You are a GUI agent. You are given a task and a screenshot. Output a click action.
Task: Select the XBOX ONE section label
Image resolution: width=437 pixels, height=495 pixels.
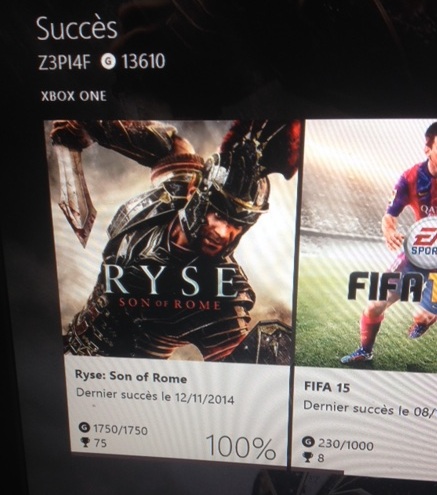[x=74, y=96]
